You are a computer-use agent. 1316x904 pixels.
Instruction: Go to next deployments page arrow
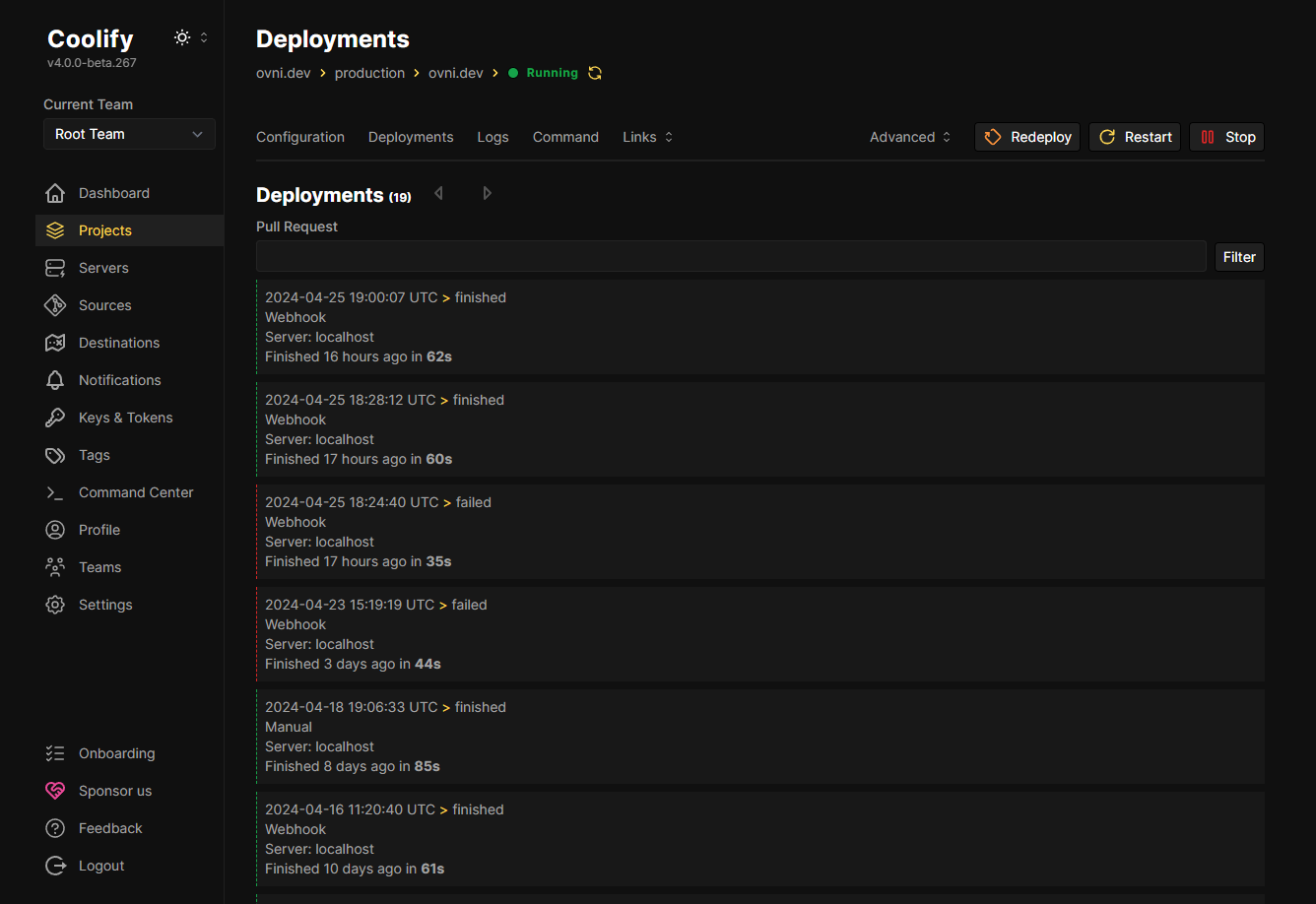click(487, 194)
